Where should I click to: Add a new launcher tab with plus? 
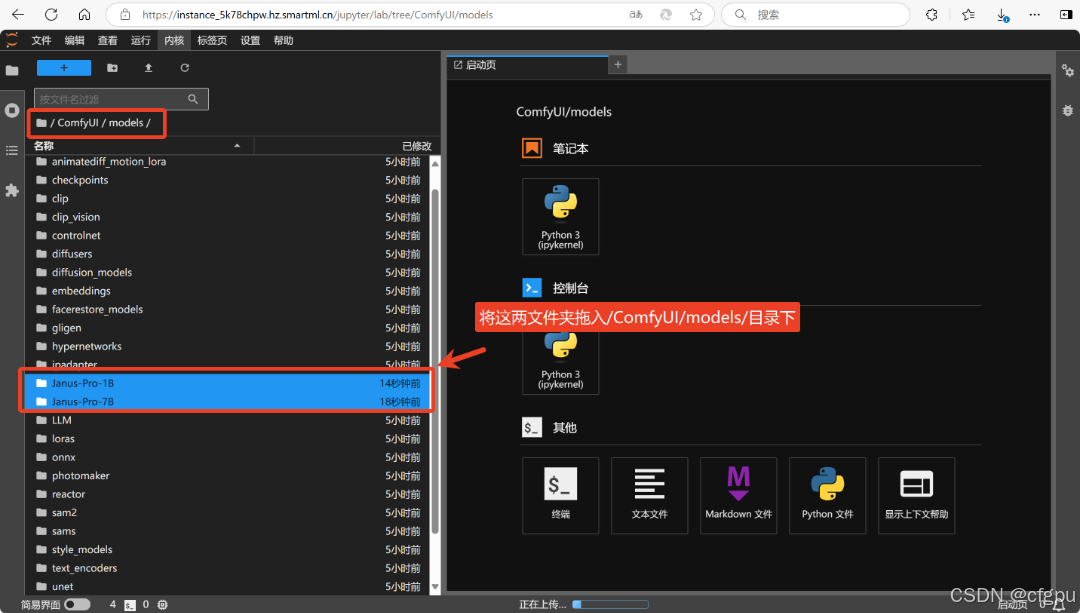(x=618, y=65)
